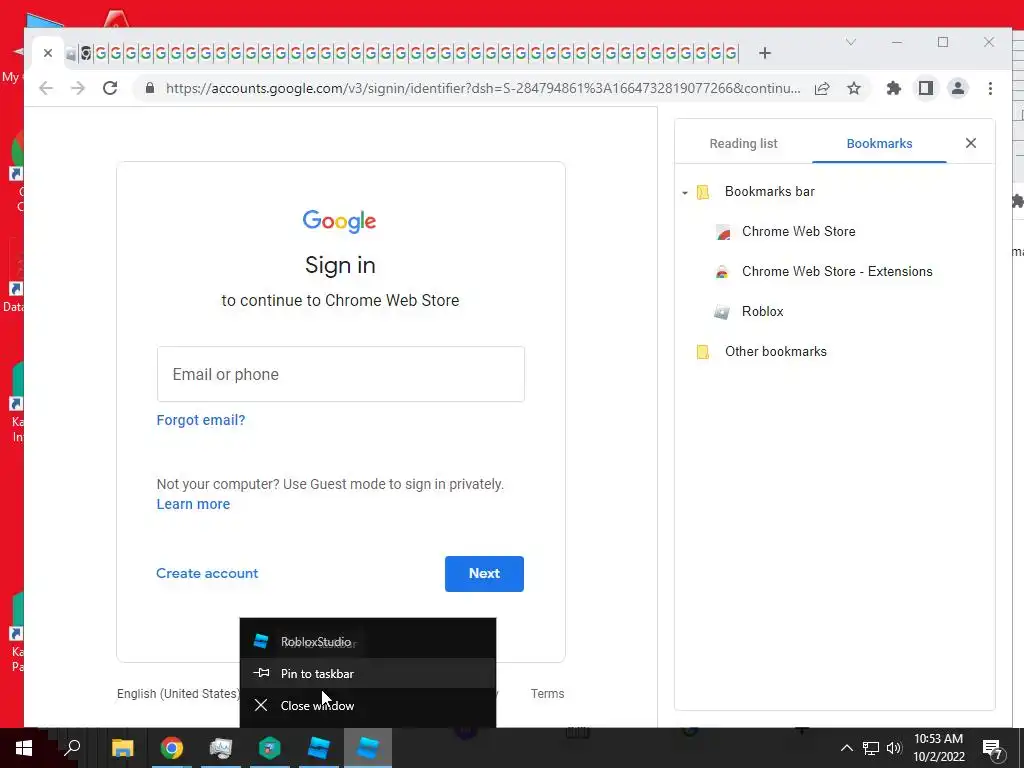This screenshot has width=1024, height=768.
Task: Toggle the side panel icon
Action: [925, 88]
